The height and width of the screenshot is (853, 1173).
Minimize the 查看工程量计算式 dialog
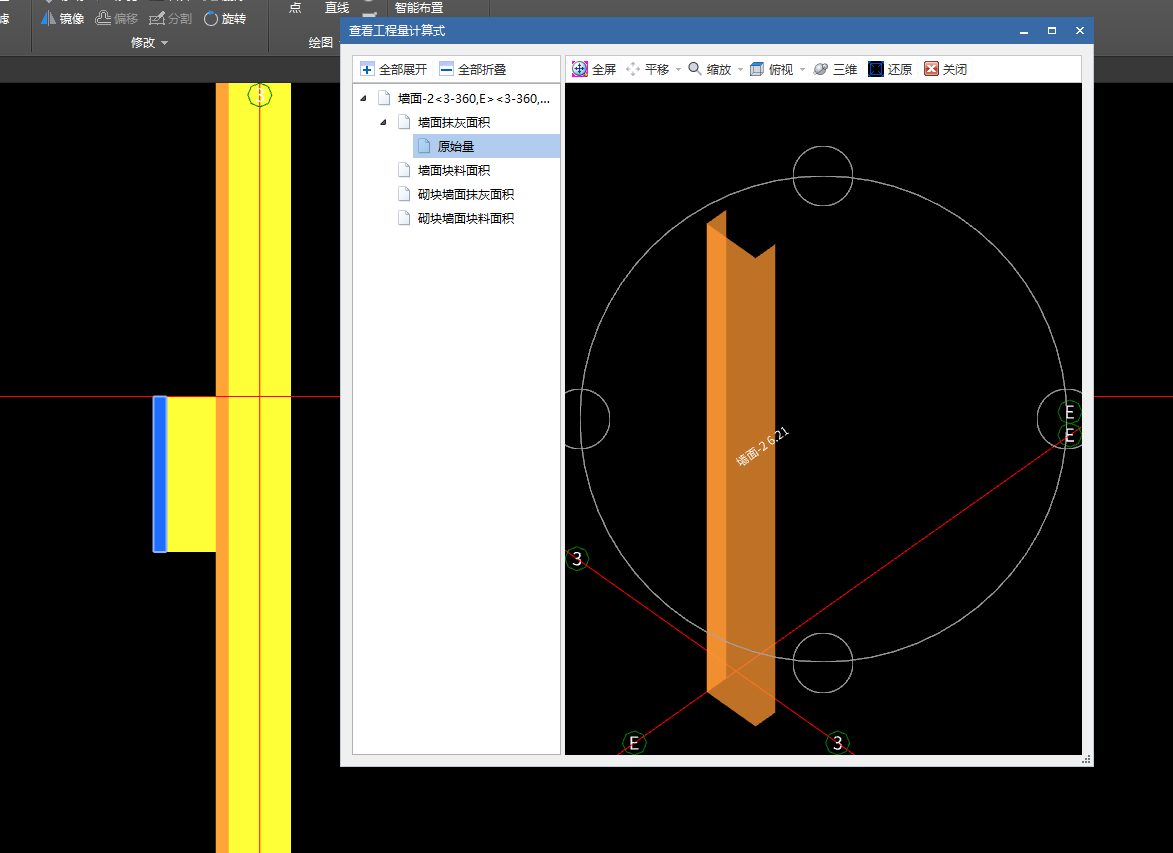1023,31
